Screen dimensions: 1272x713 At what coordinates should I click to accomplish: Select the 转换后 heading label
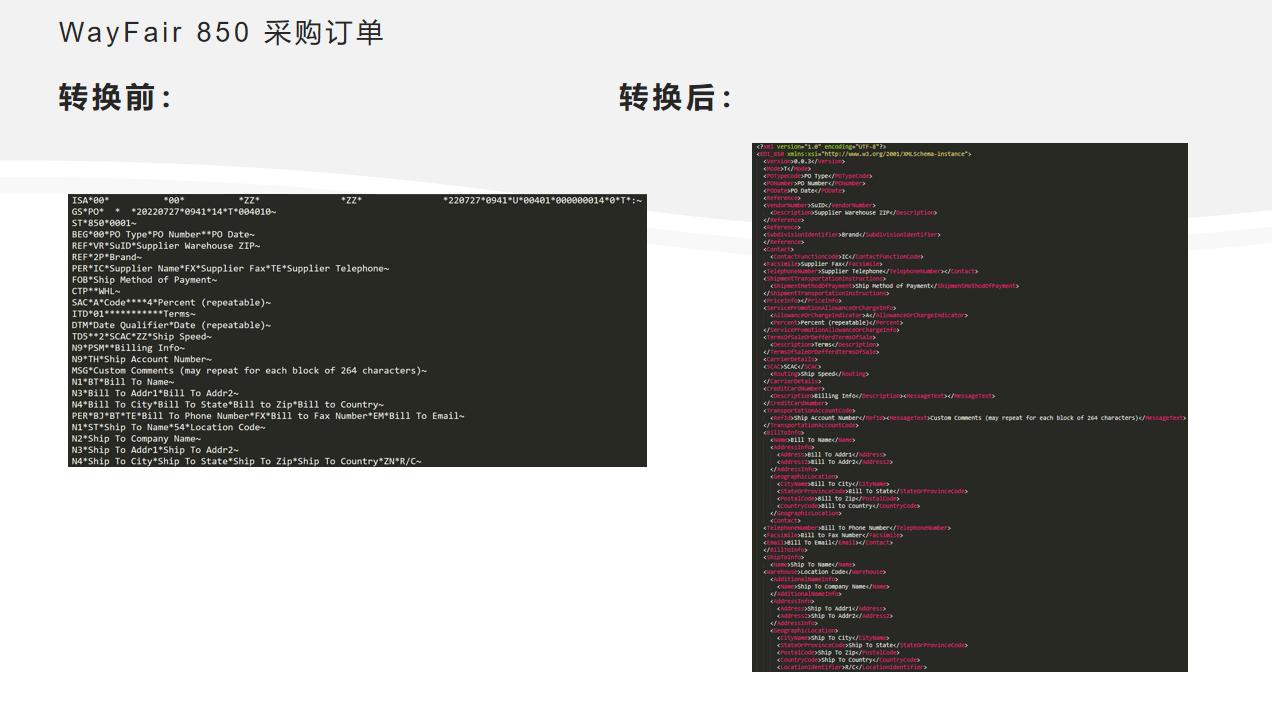672,99
